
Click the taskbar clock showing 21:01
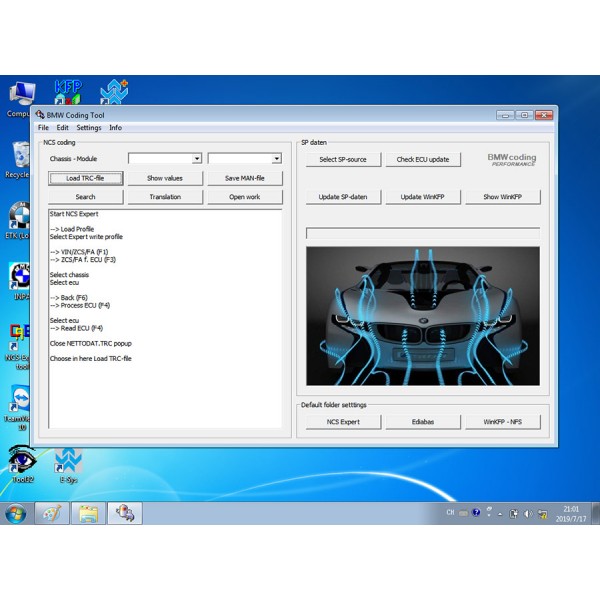571,514
